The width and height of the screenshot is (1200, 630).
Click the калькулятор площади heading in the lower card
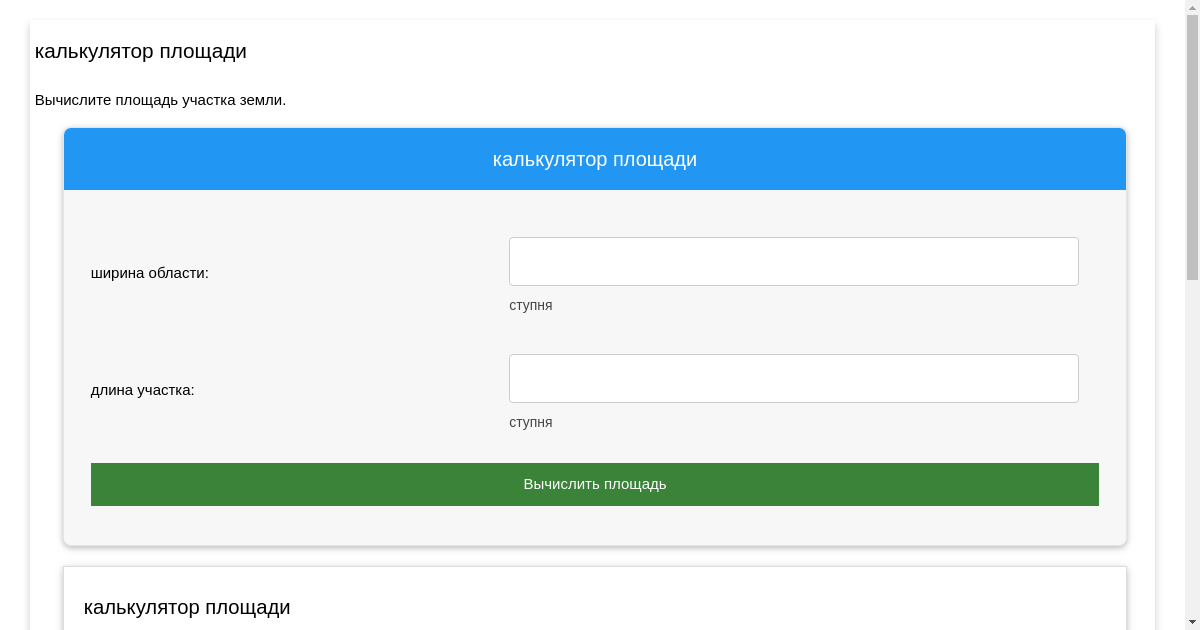tap(187, 607)
